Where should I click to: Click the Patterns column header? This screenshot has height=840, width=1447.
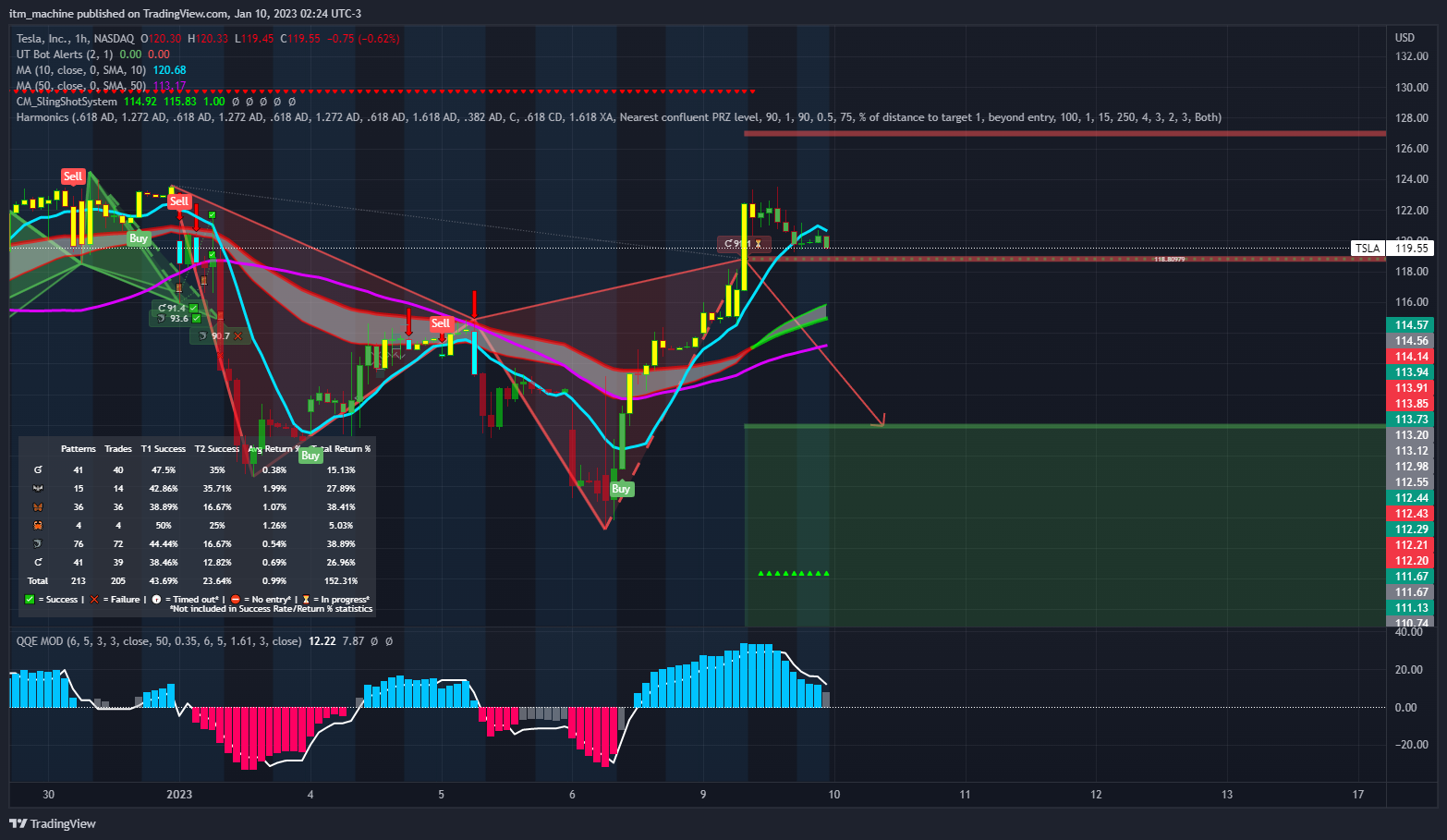click(79, 449)
